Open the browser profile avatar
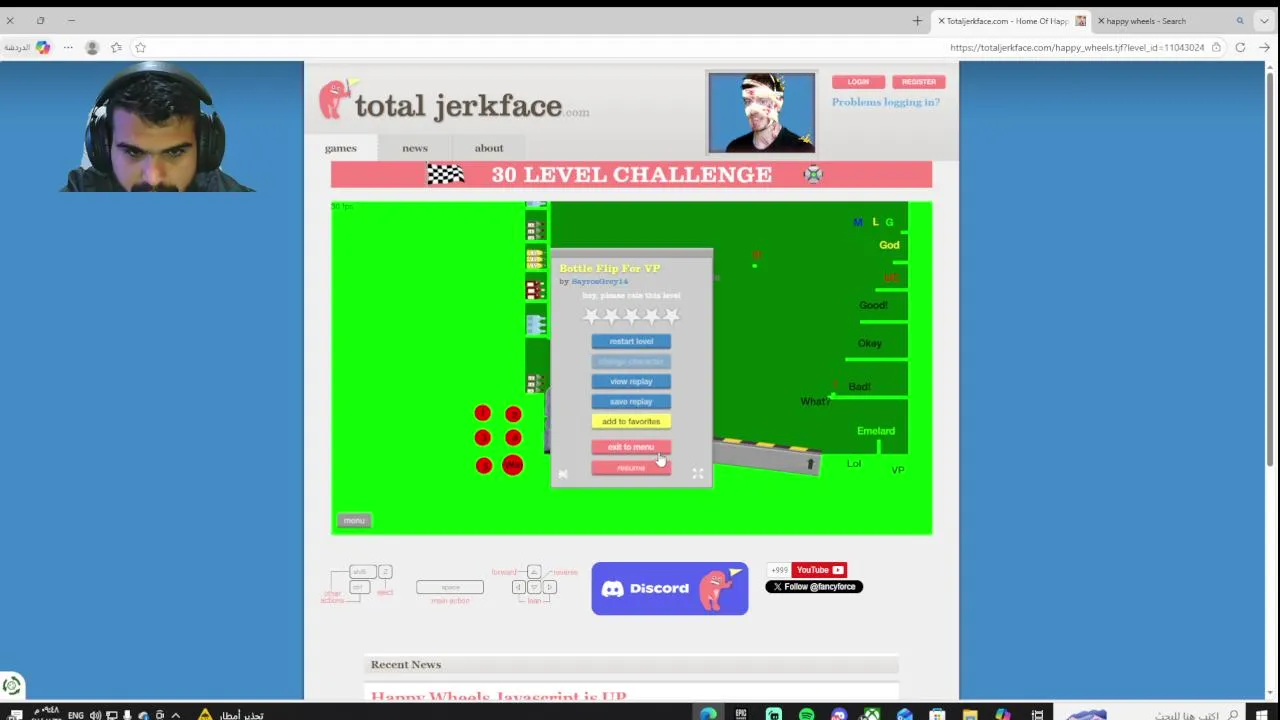 (x=92, y=48)
